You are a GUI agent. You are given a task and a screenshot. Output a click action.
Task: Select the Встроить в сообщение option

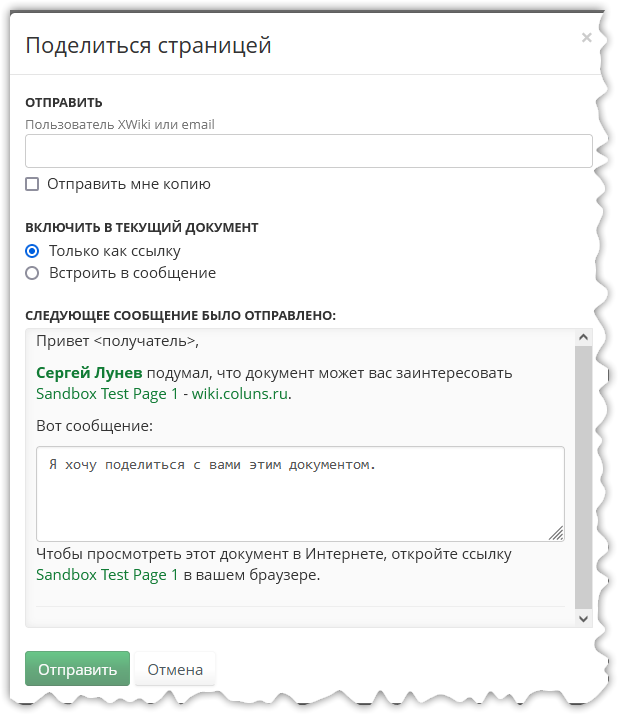click(32, 273)
